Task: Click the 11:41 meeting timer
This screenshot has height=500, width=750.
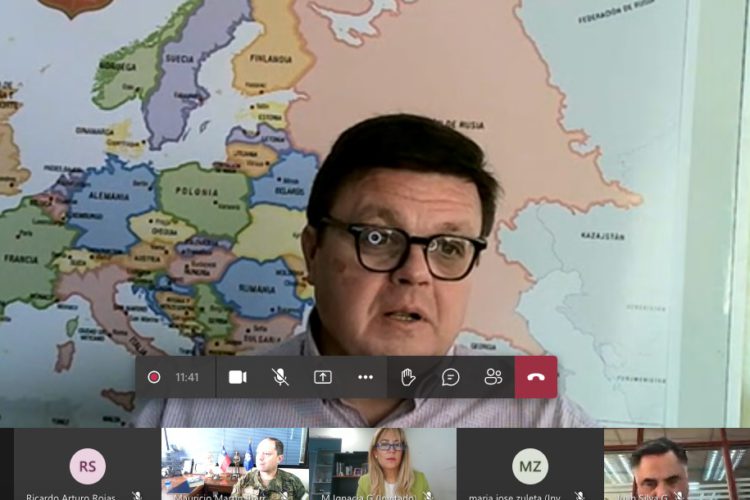Action: coord(187,377)
